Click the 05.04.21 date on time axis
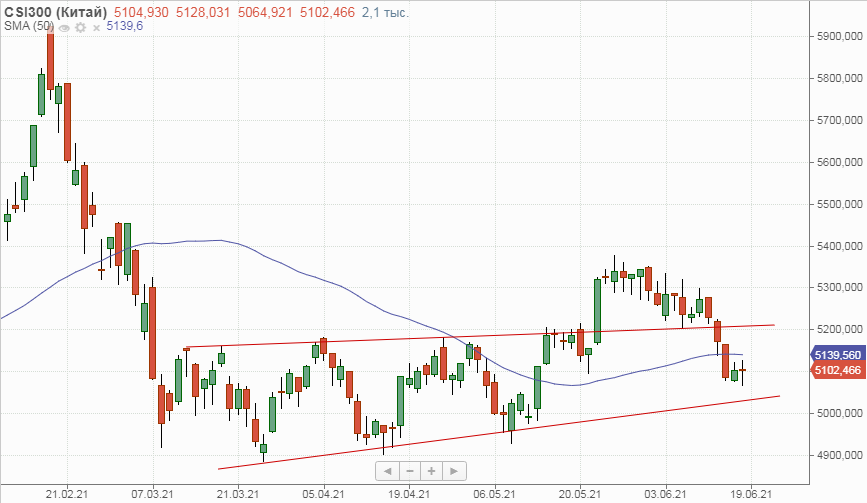Viewport: 867px width, 503px height. [323, 494]
